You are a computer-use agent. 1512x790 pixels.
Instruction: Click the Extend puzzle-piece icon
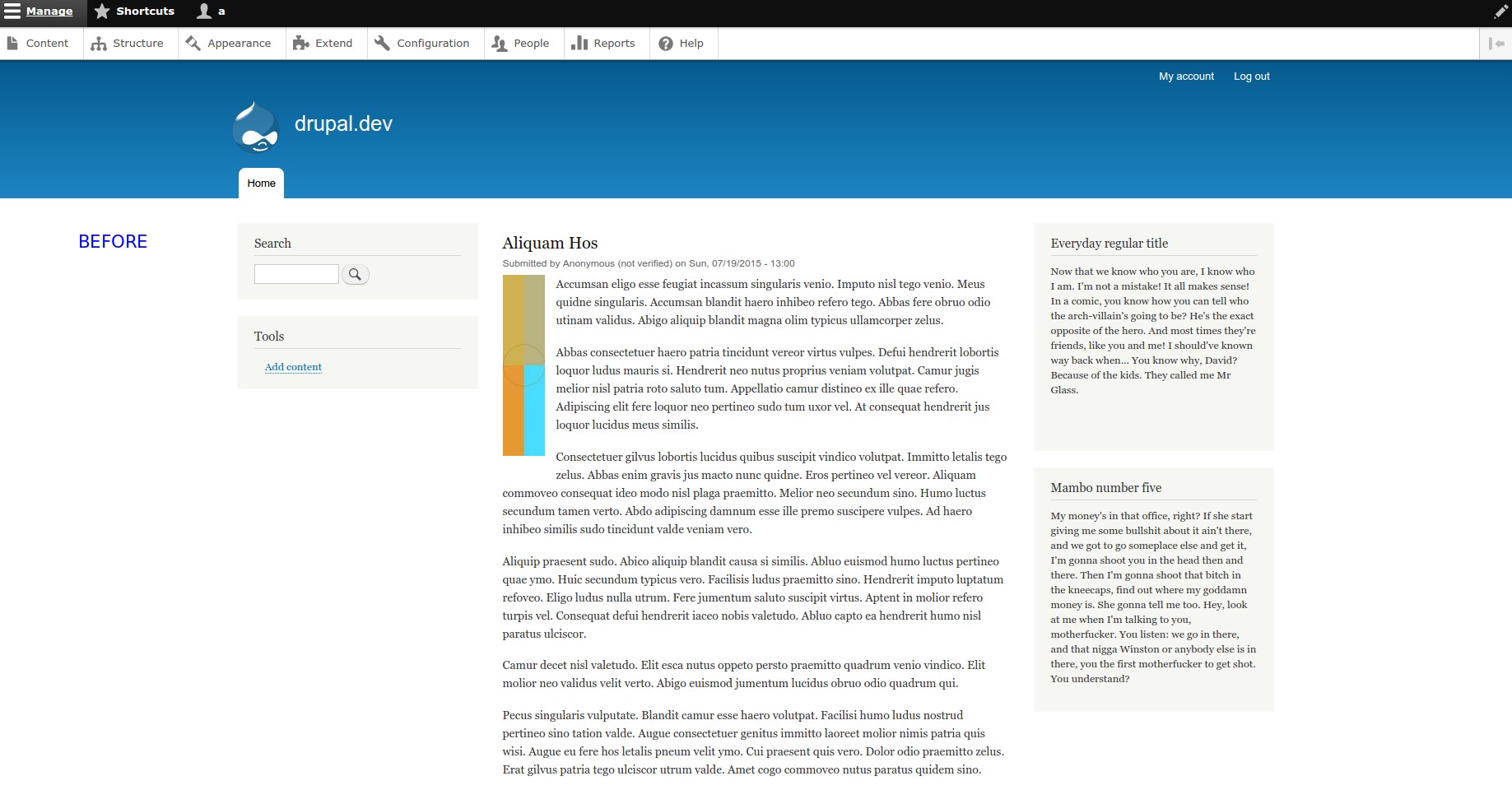coord(302,42)
